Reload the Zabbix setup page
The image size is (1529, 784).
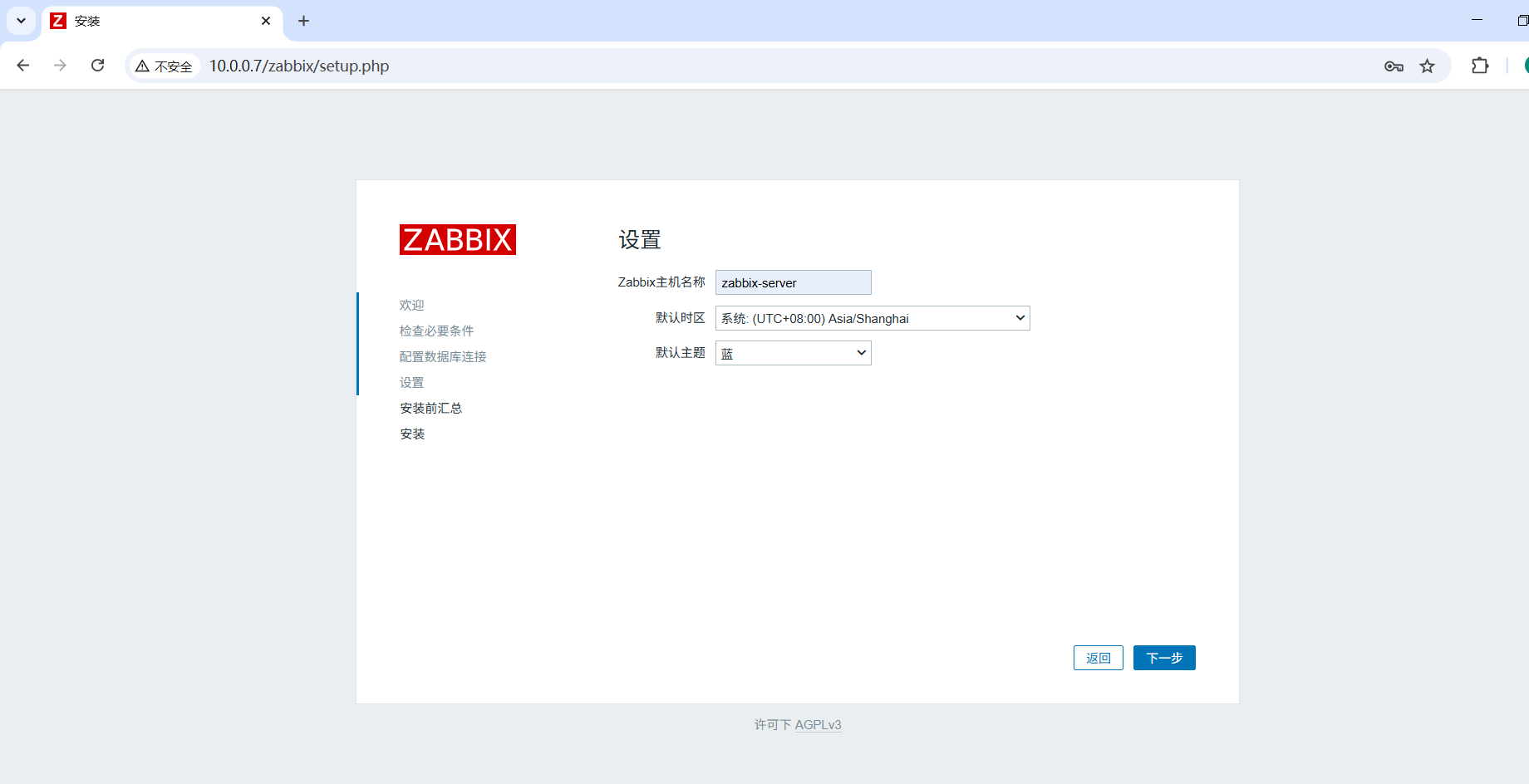click(x=97, y=66)
